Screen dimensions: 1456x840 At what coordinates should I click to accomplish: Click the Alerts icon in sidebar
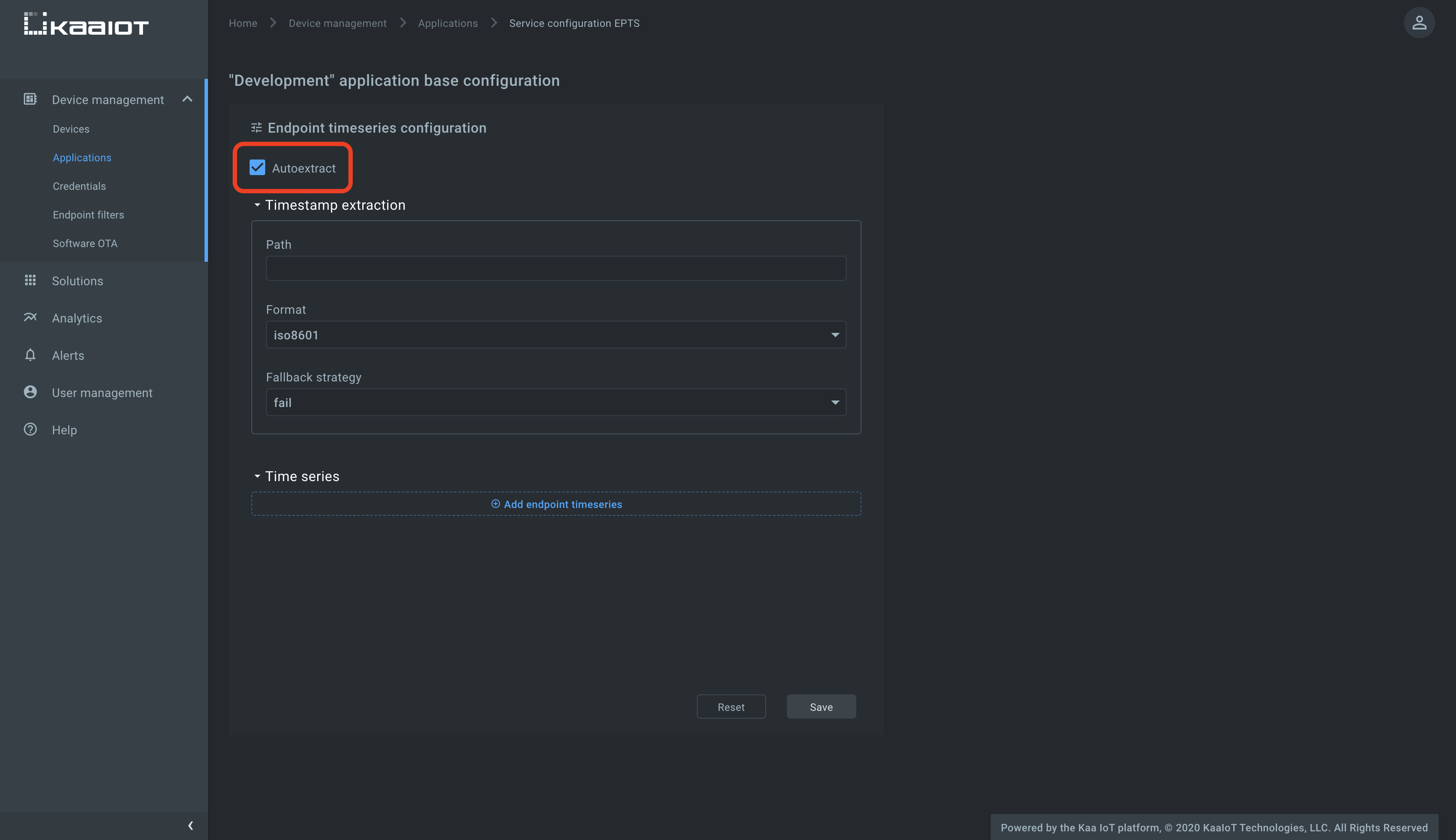click(30, 355)
